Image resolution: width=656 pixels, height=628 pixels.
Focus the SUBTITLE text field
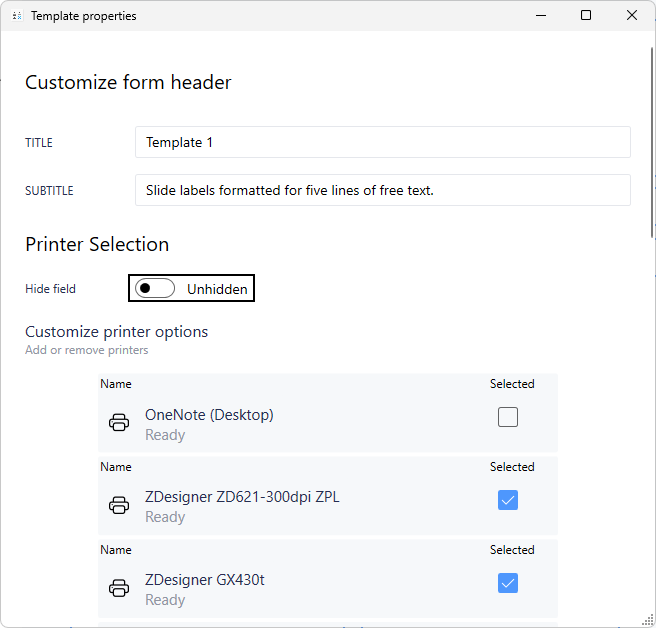point(382,190)
